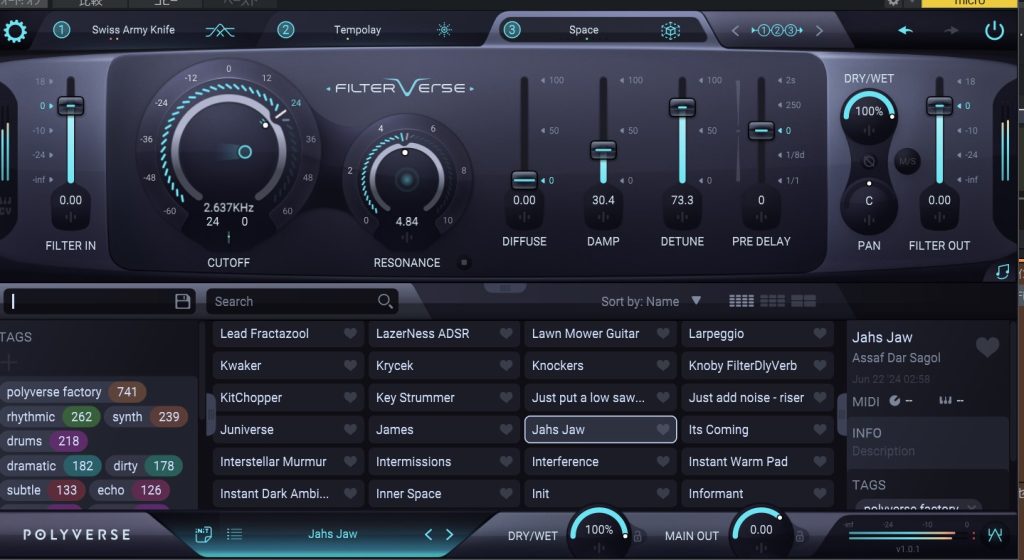Click the Tempolay filter type icon
Viewport: 1024px width, 560px height.
(444, 30)
